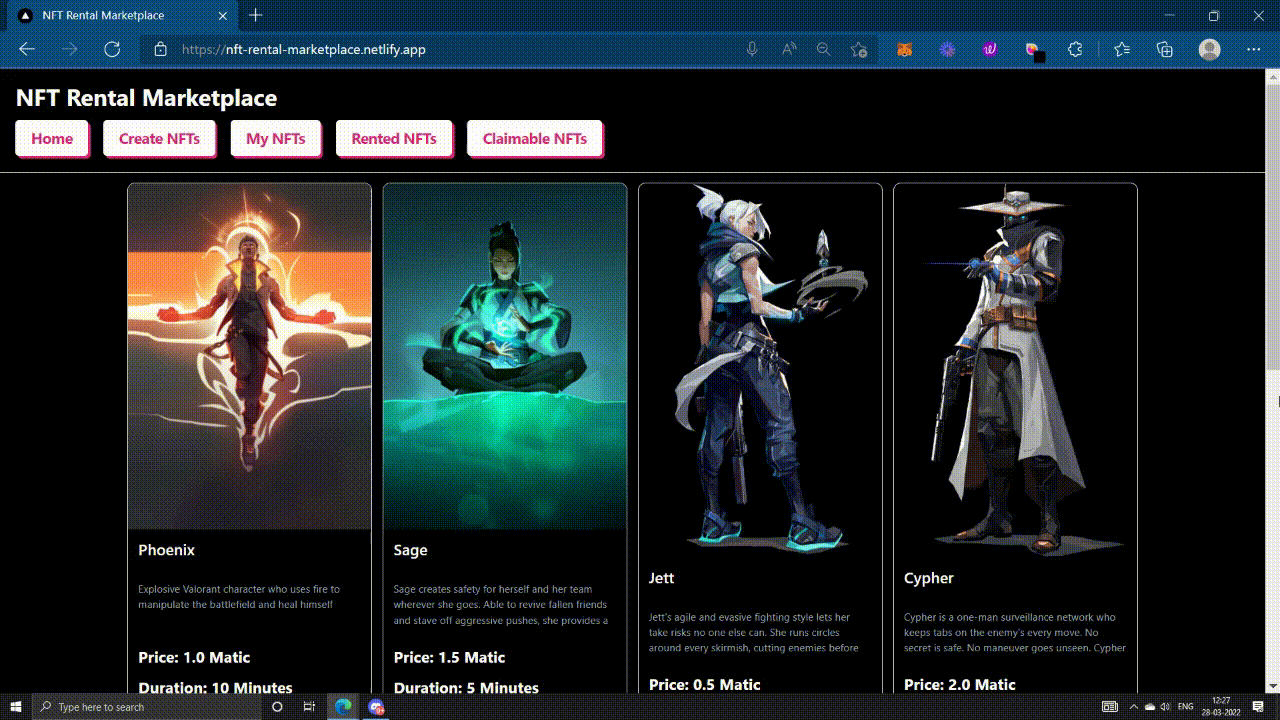Screen dimensions: 1280x720
Task: Click the Extensions puzzle icon
Action: coord(1075,48)
